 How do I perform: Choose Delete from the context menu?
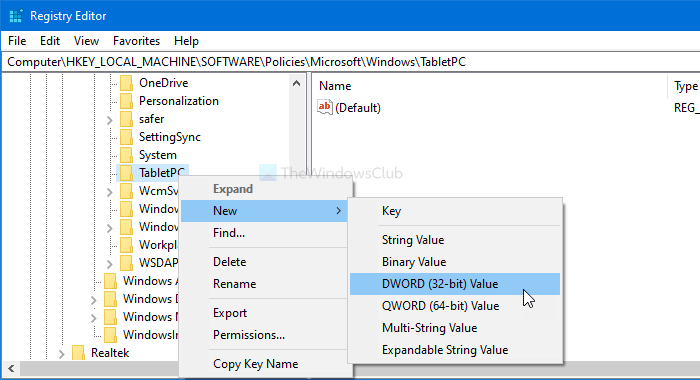pyautogui.click(x=264, y=262)
